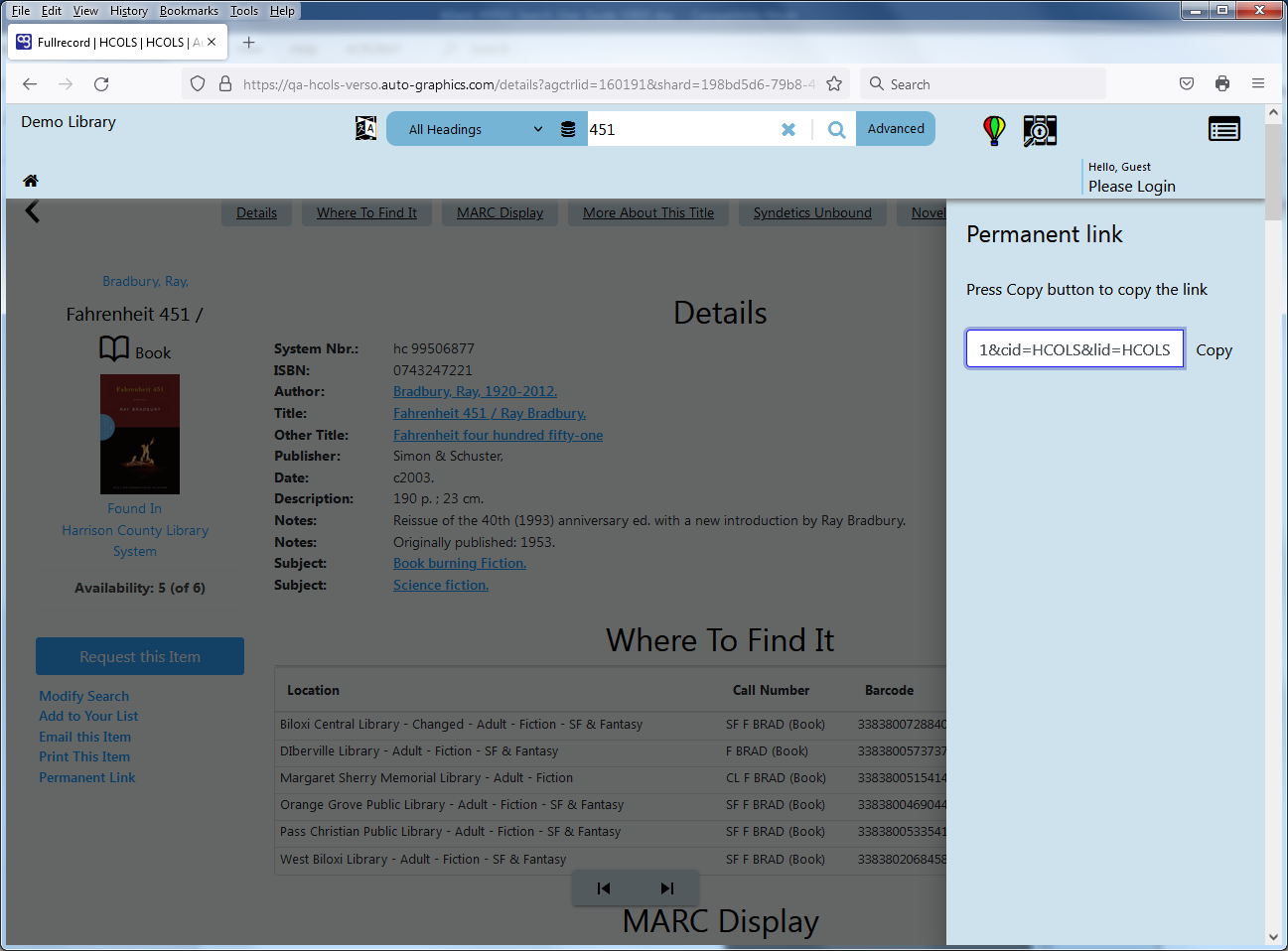This screenshot has height=951, width=1288.
Task: Open the View menu
Action: 85,11
